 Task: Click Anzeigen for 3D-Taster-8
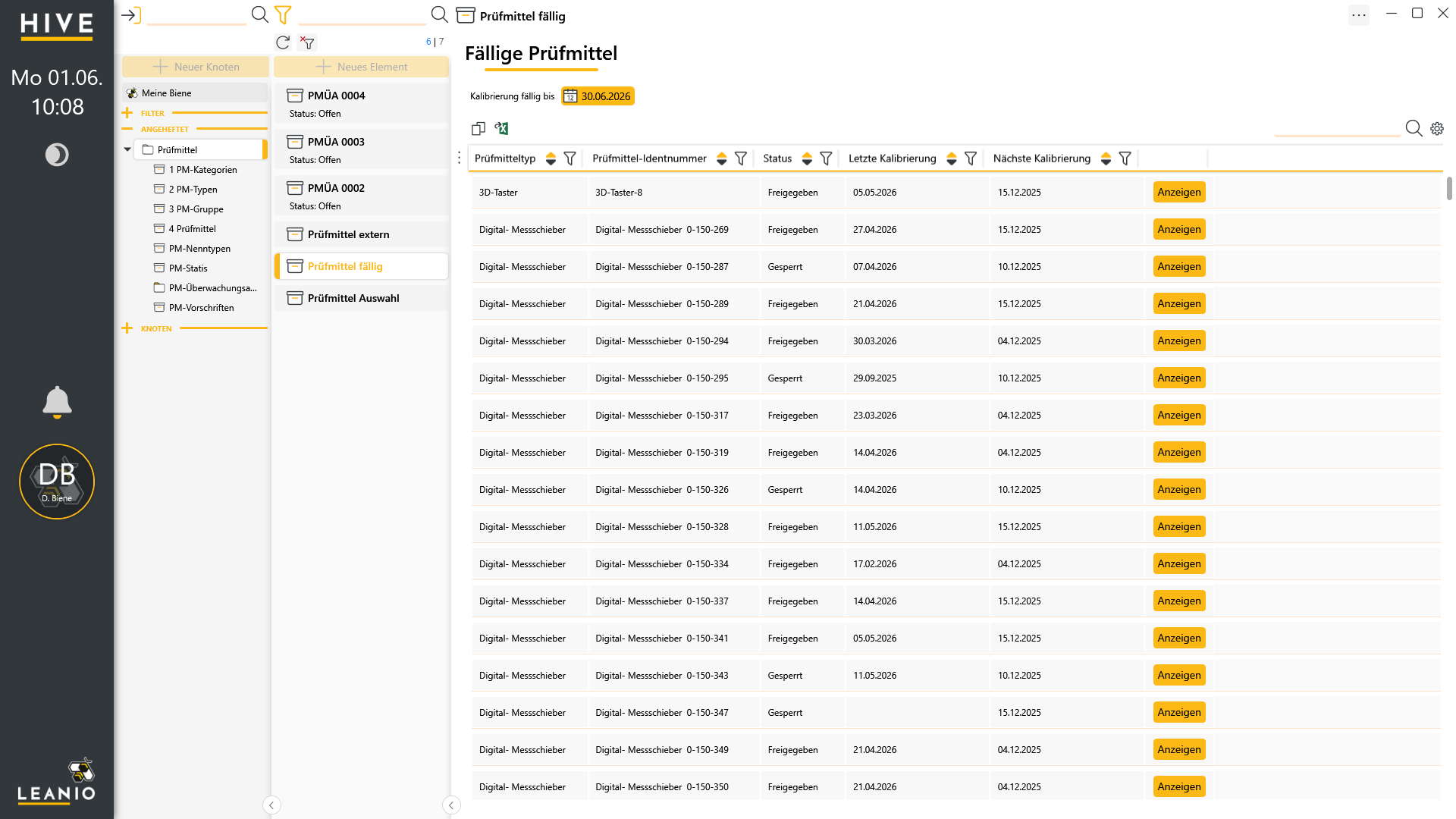(x=1179, y=193)
